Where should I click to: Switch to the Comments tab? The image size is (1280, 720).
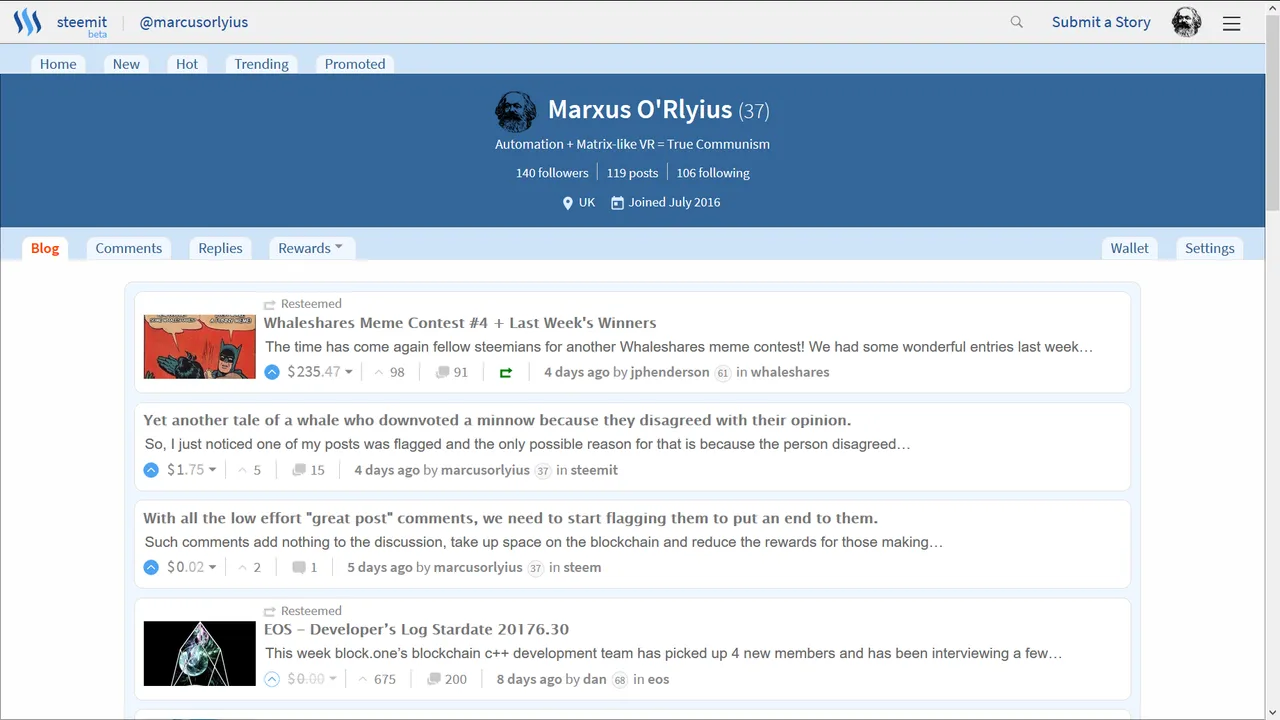pos(129,248)
